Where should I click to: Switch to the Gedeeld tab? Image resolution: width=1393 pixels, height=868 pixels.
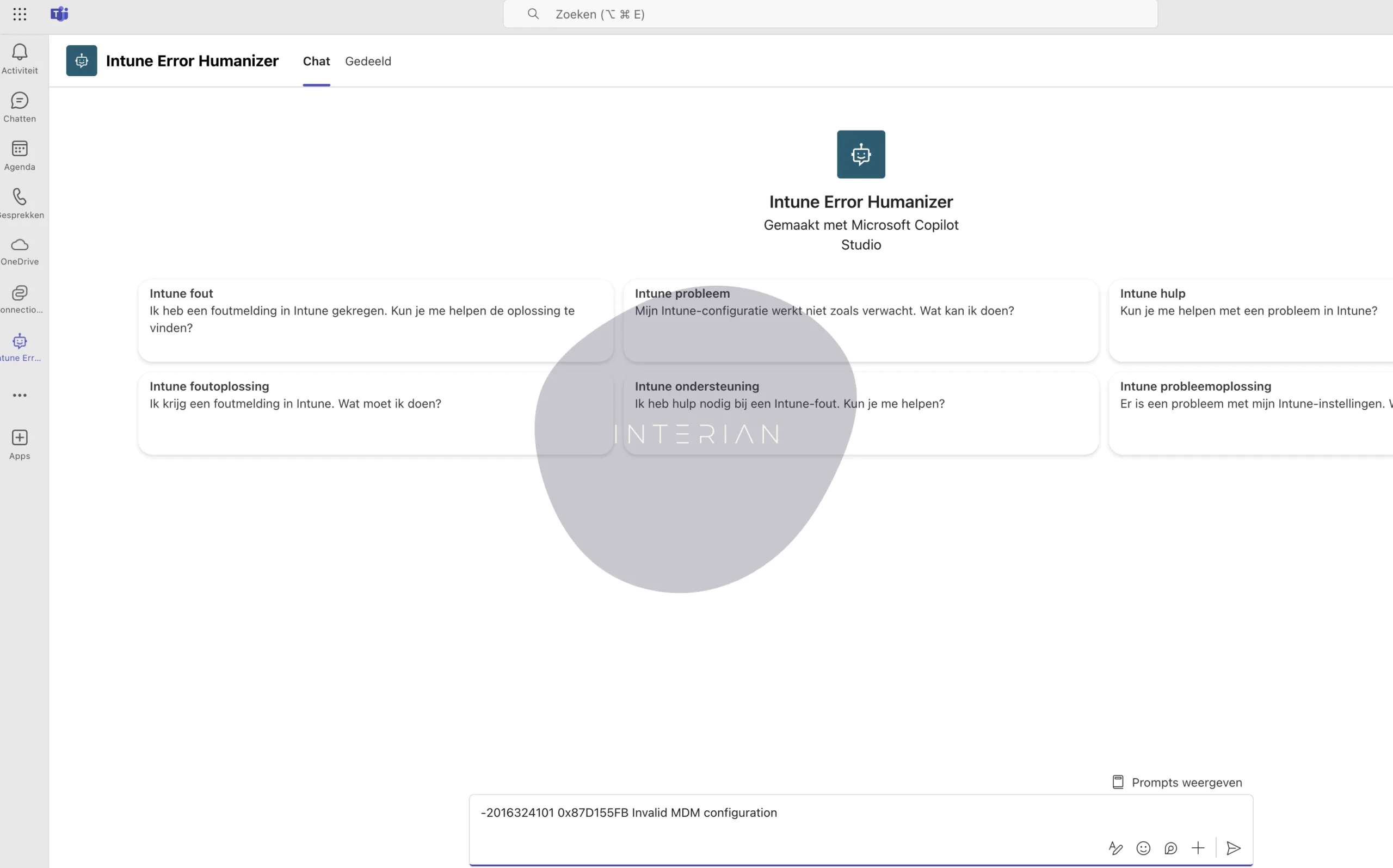368,61
